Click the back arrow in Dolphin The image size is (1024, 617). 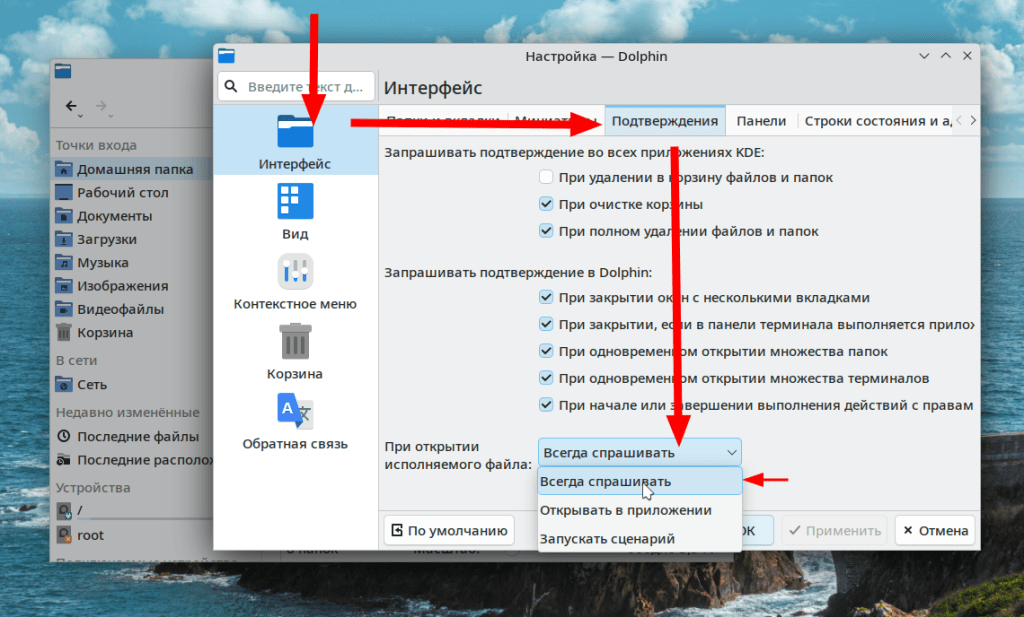click(71, 106)
